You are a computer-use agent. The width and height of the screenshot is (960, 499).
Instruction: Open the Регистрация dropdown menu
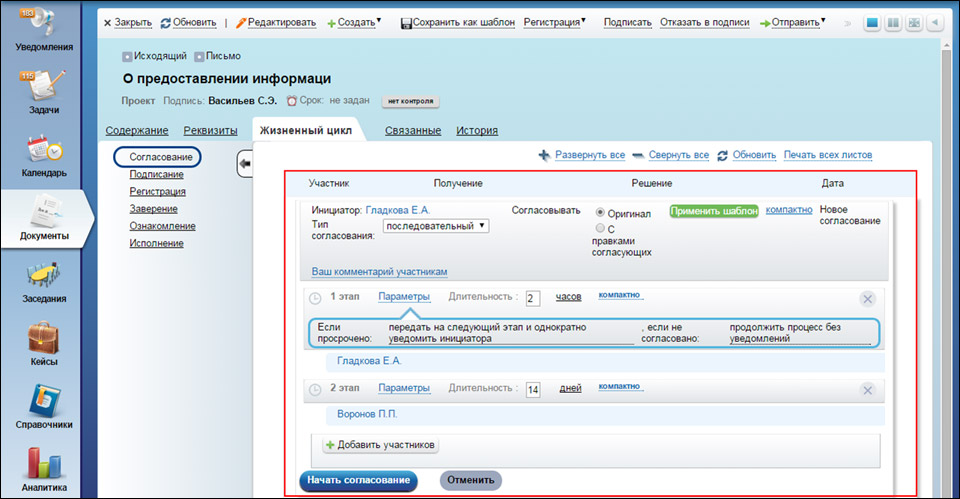[x=555, y=23]
